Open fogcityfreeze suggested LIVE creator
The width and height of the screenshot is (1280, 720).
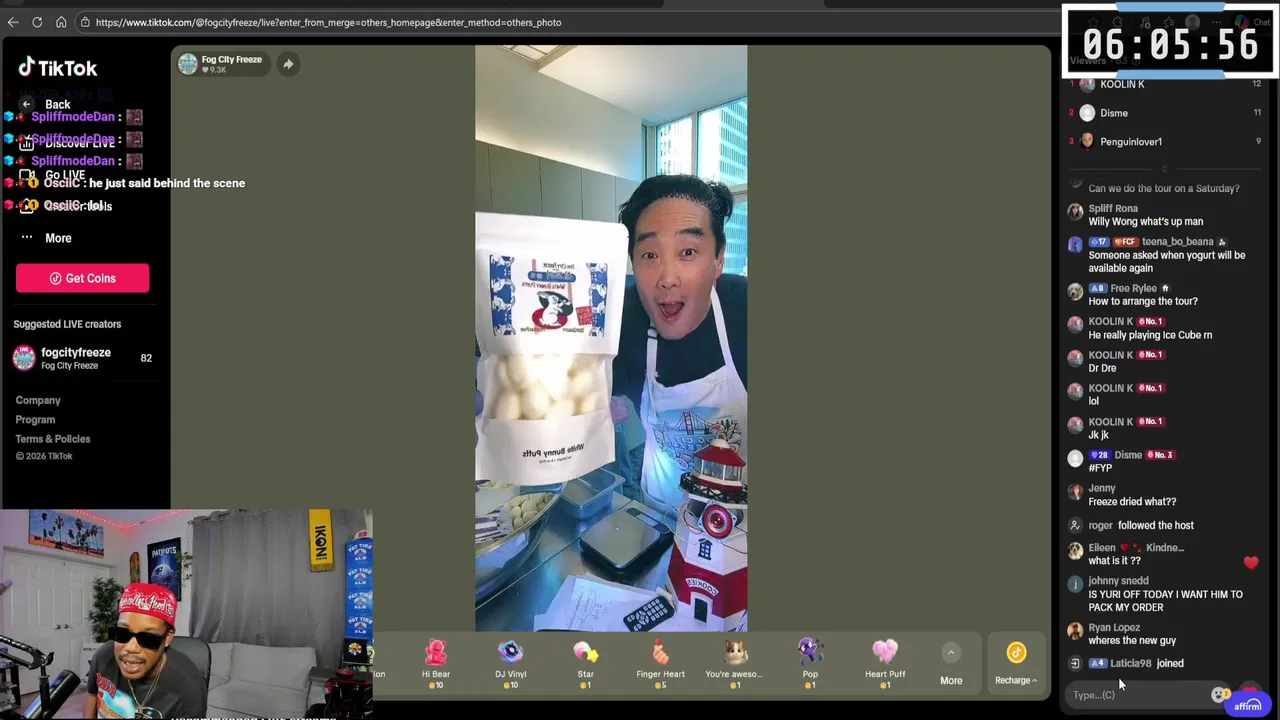click(82, 358)
